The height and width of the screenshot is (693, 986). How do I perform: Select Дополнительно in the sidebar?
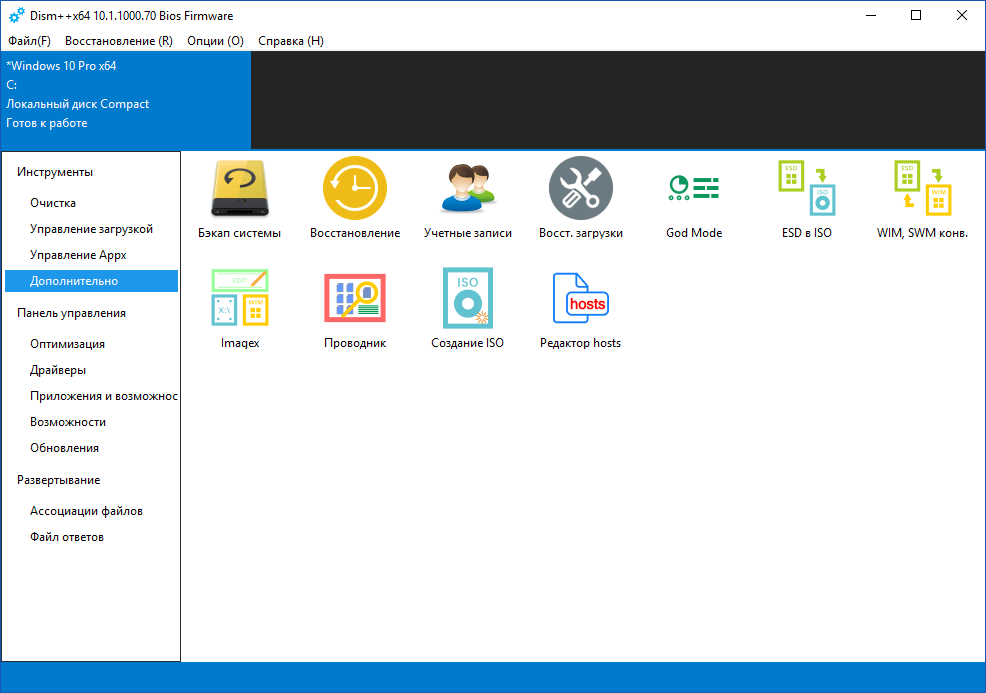(91, 281)
